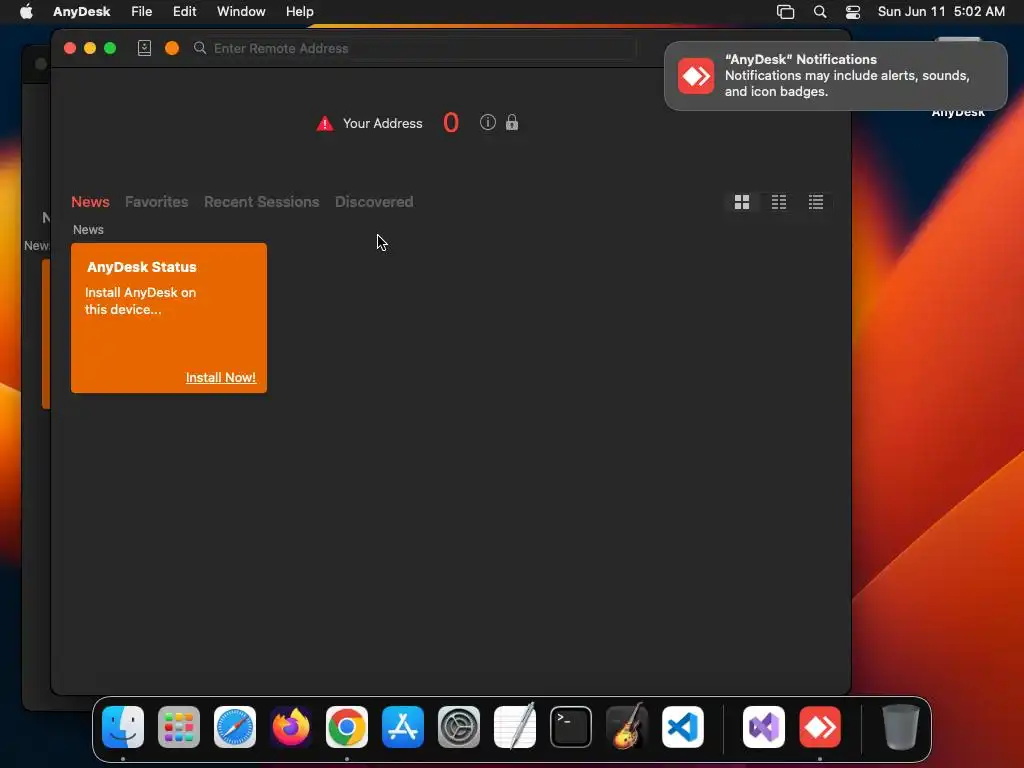Select the compact list view
Image resolution: width=1024 pixels, height=768 pixels.
778,202
